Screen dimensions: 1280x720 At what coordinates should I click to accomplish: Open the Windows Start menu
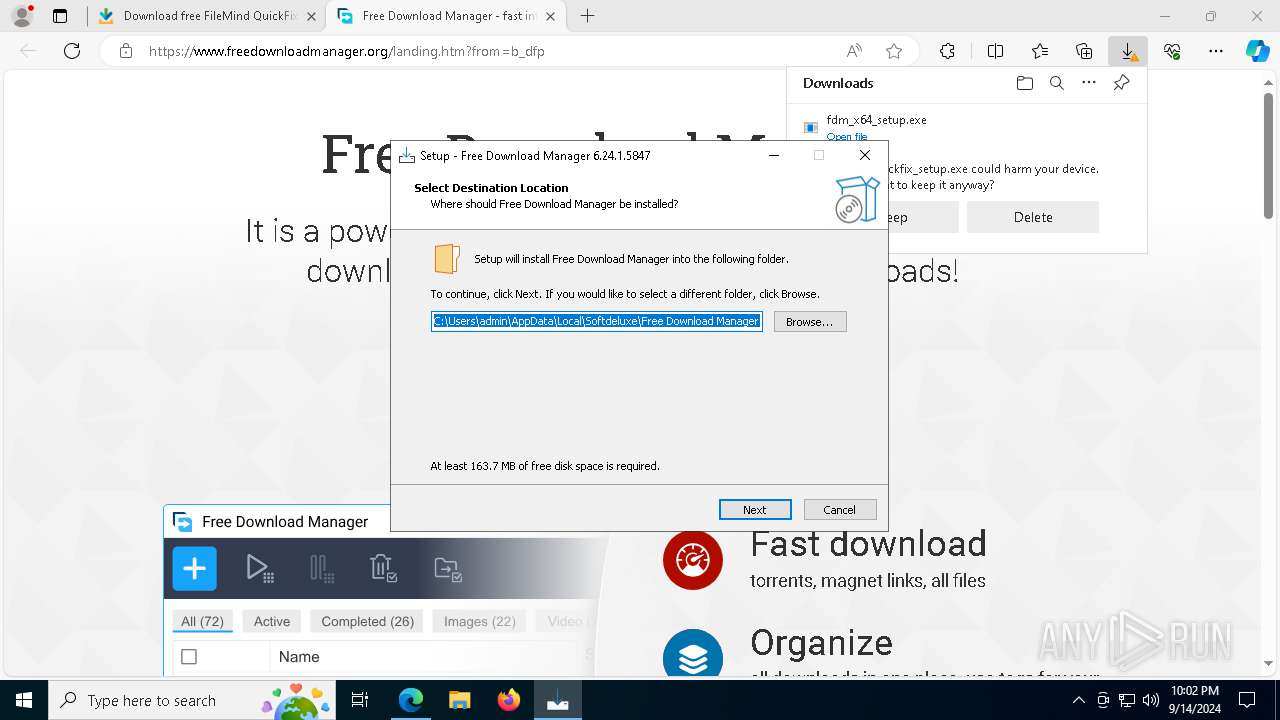(24, 700)
